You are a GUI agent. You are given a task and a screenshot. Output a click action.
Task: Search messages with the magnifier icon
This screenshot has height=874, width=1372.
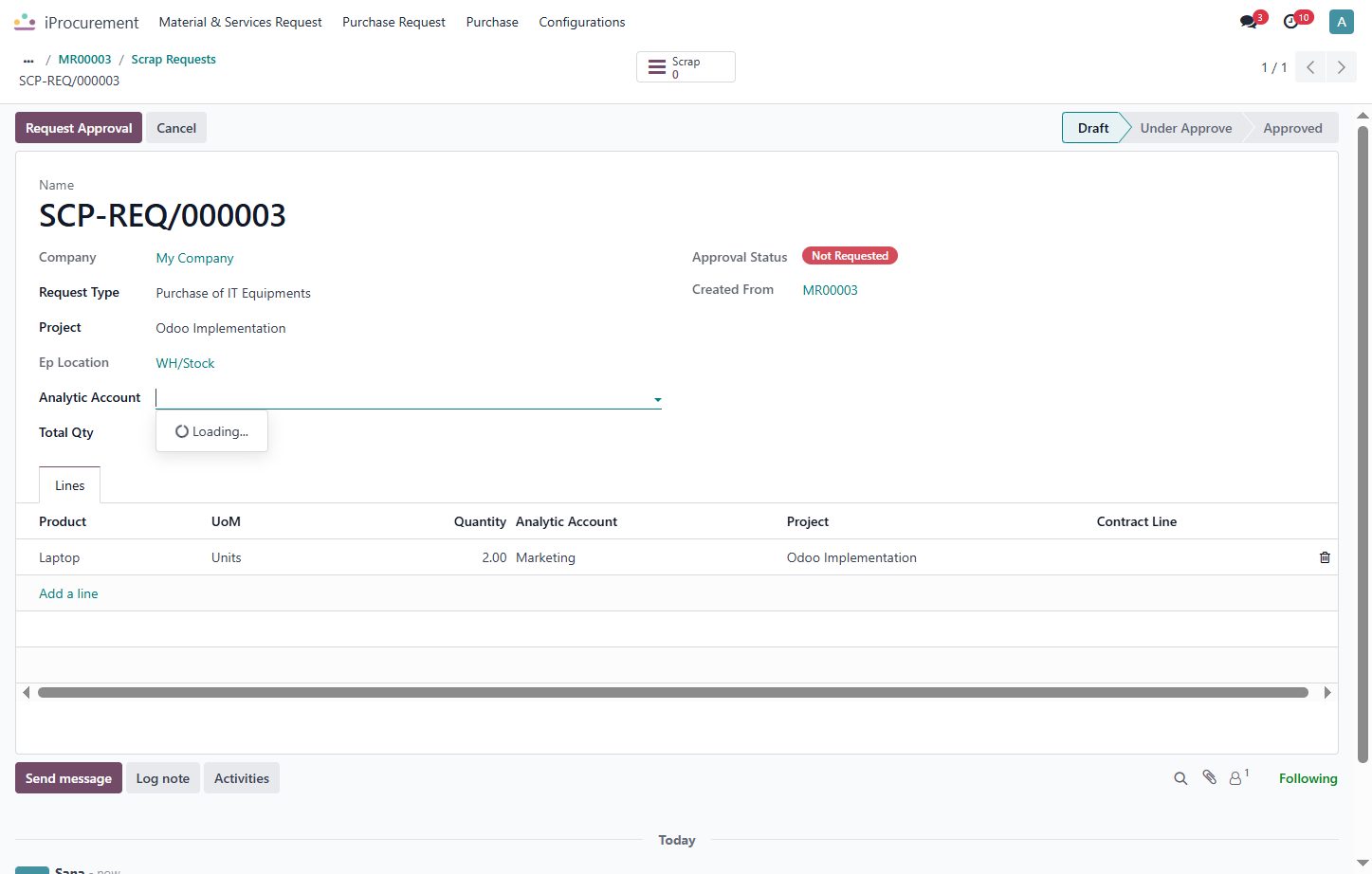point(1180,778)
